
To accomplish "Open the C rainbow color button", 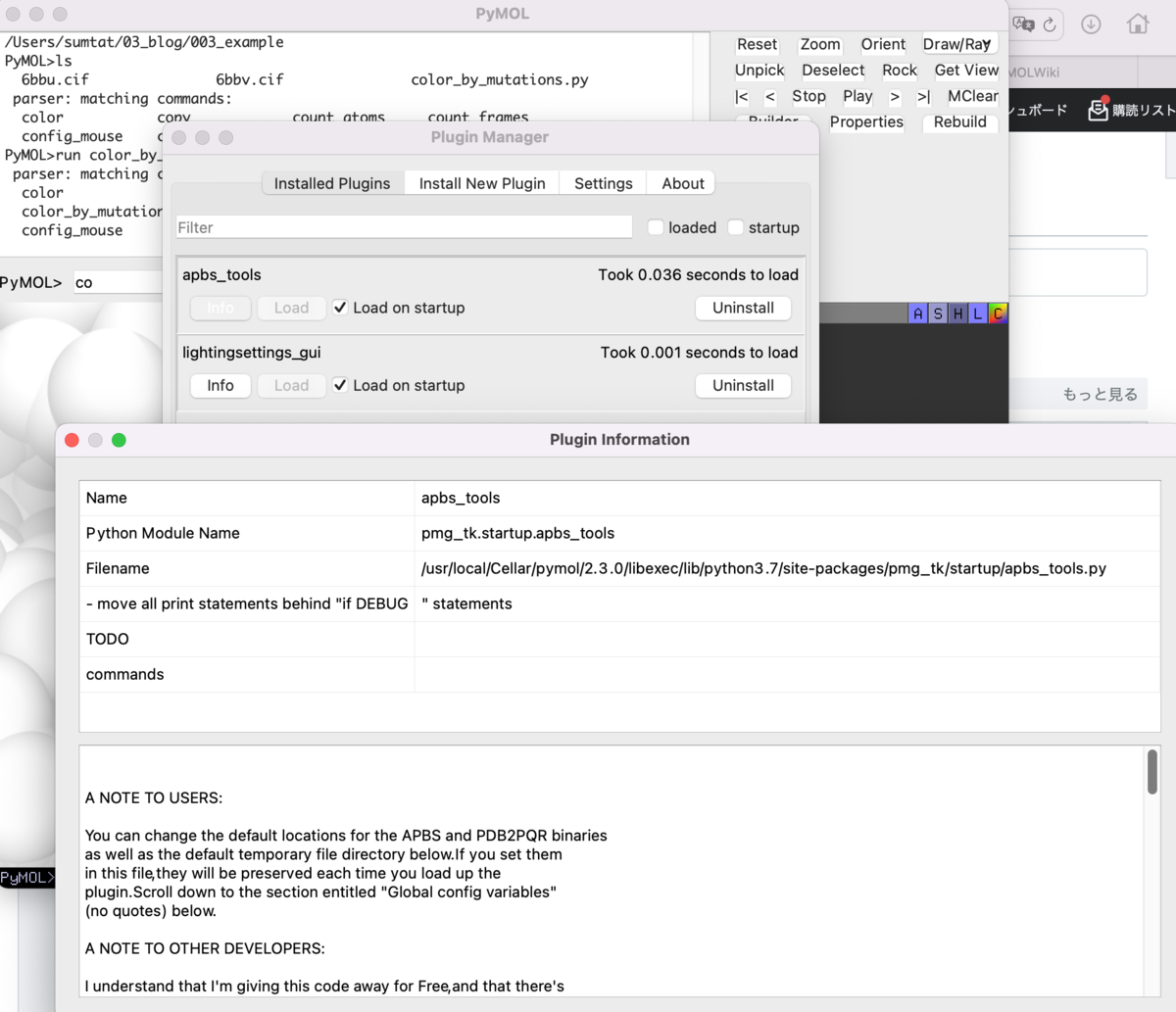I will tap(998, 313).
